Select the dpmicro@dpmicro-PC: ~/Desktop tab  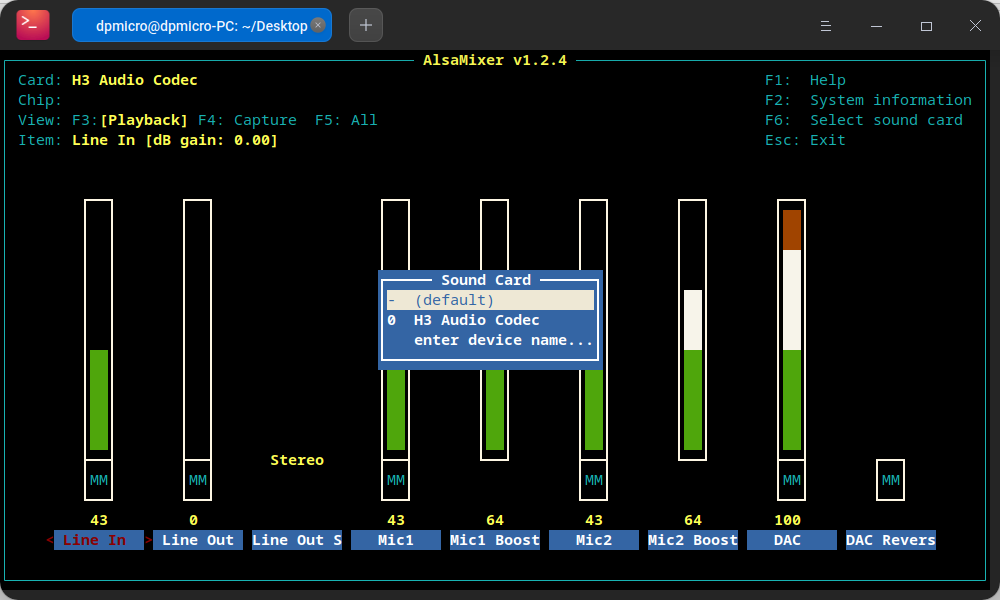pos(202,26)
